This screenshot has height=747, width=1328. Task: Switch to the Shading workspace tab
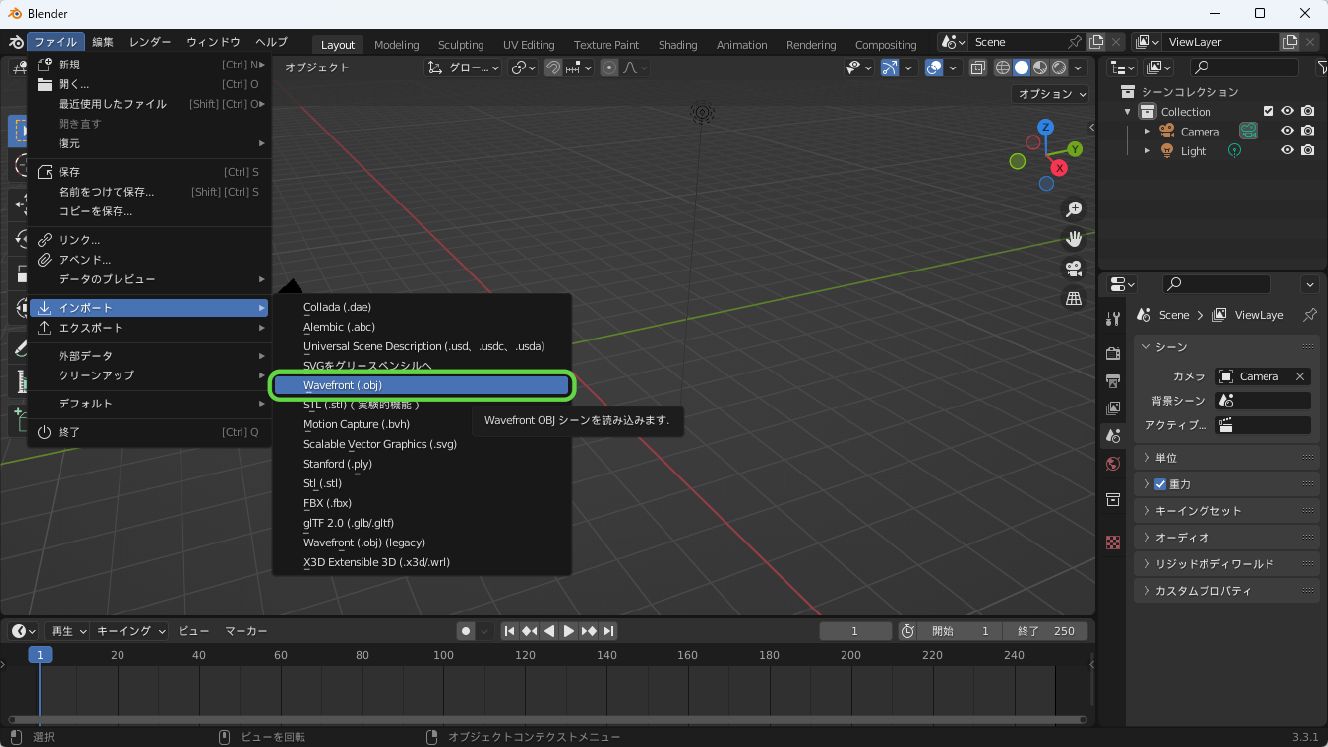point(678,44)
